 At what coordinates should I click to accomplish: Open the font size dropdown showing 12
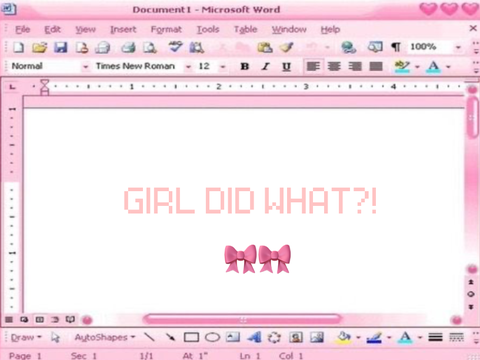[223, 67]
